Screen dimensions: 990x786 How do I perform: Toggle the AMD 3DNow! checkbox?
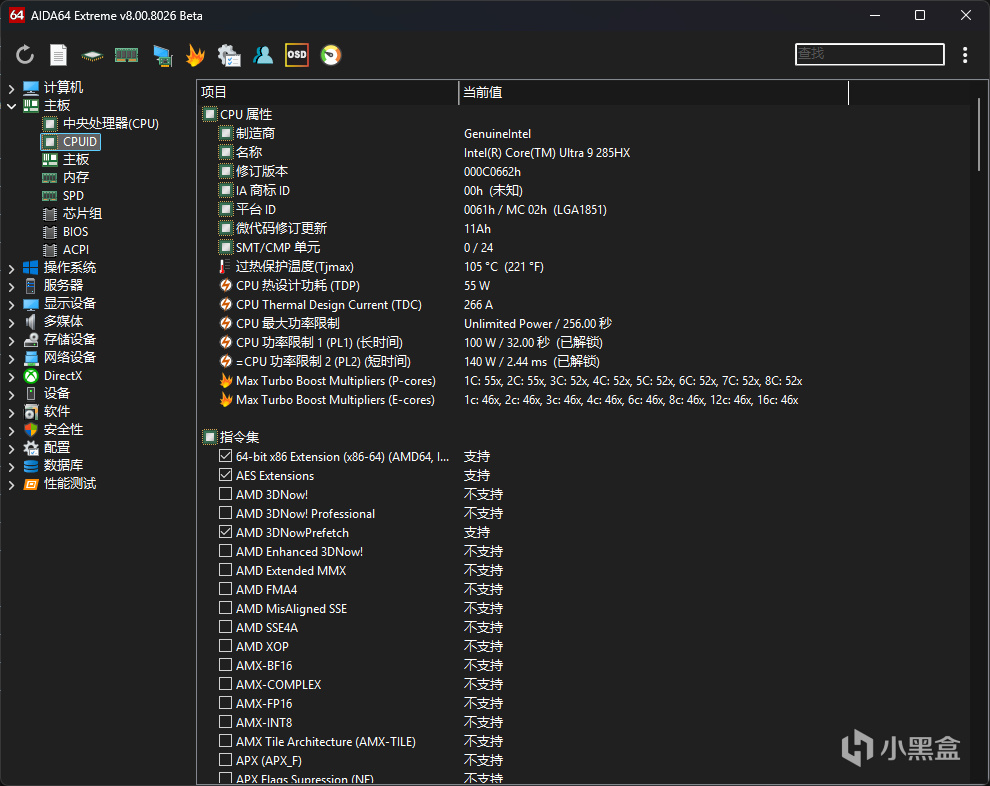tap(226, 495)
